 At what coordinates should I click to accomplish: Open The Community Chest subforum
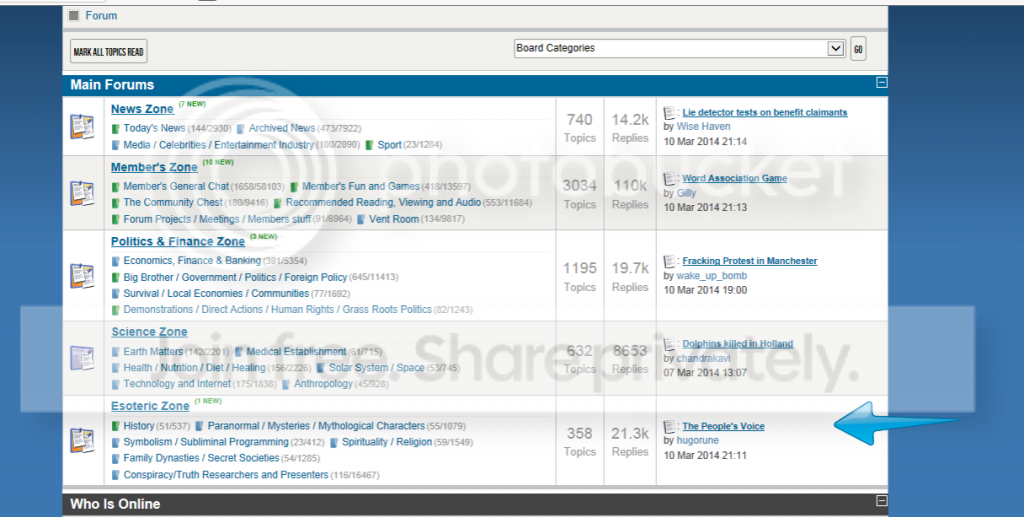(173, 203)
